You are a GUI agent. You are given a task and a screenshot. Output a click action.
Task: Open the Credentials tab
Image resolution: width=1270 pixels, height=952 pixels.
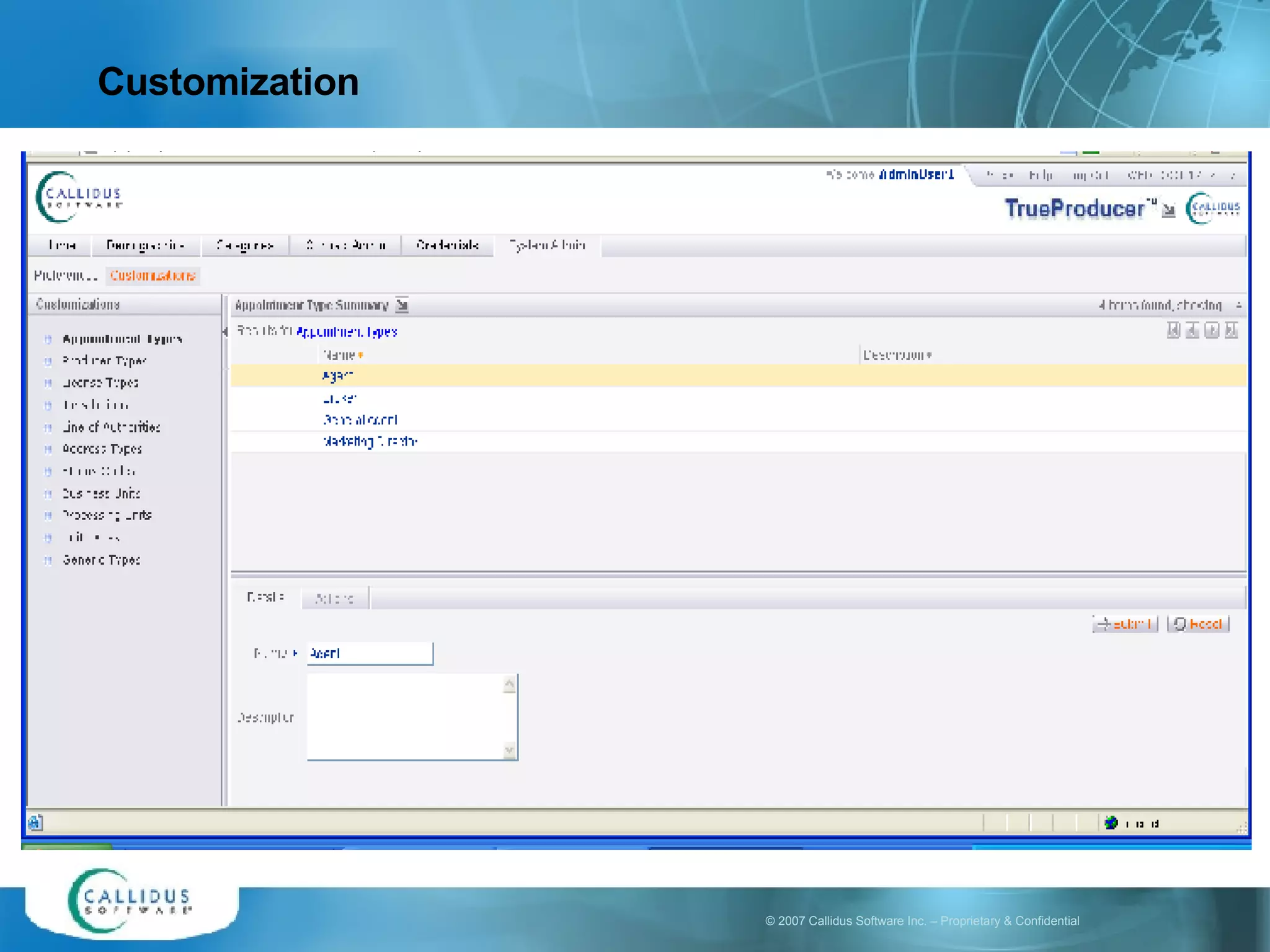[447, 245]
